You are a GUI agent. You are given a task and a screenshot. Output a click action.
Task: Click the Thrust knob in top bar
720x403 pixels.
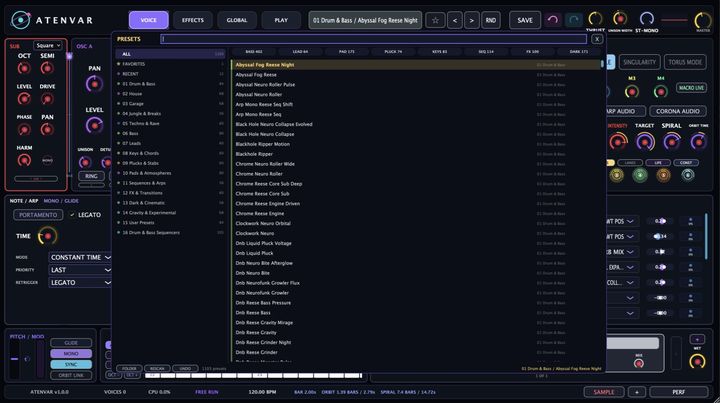click(x=595, y=19)
